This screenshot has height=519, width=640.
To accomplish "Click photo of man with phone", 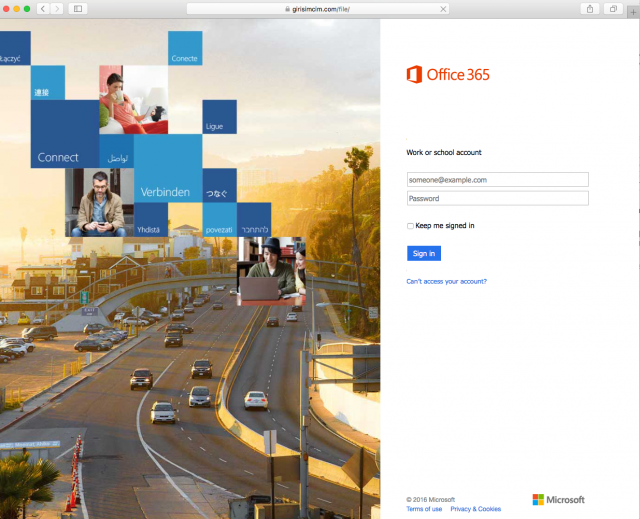I will pyautogui.click(x=99, y=202).
